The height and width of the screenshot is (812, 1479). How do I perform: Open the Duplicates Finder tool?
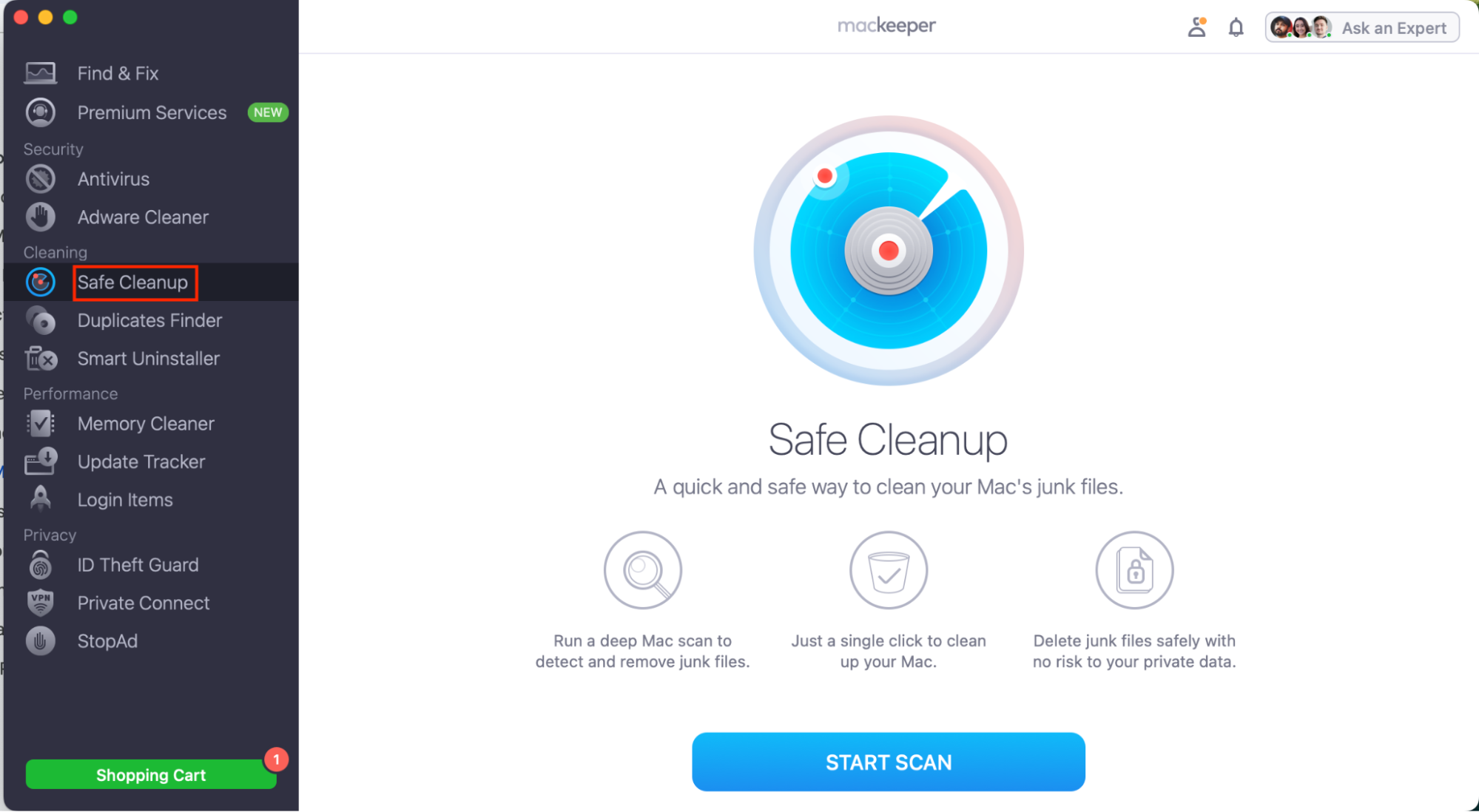(x=41, y=320)
